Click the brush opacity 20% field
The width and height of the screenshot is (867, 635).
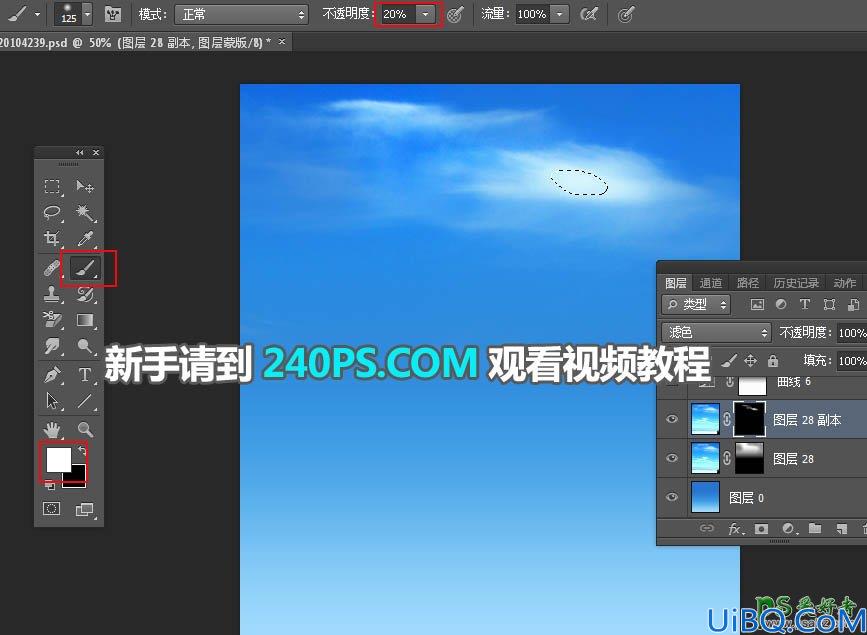398,14
